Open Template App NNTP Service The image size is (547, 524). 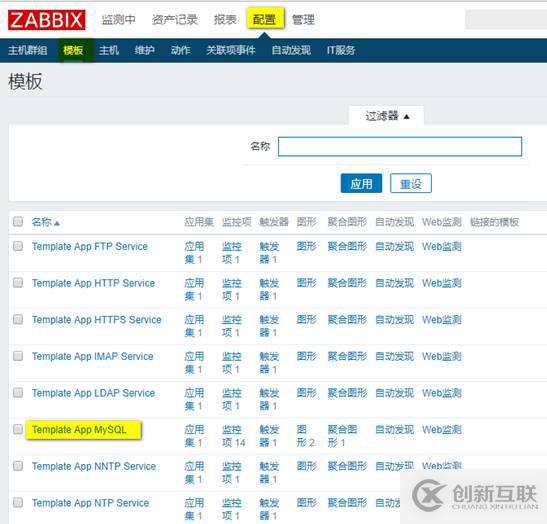click(x=94, y=466)
